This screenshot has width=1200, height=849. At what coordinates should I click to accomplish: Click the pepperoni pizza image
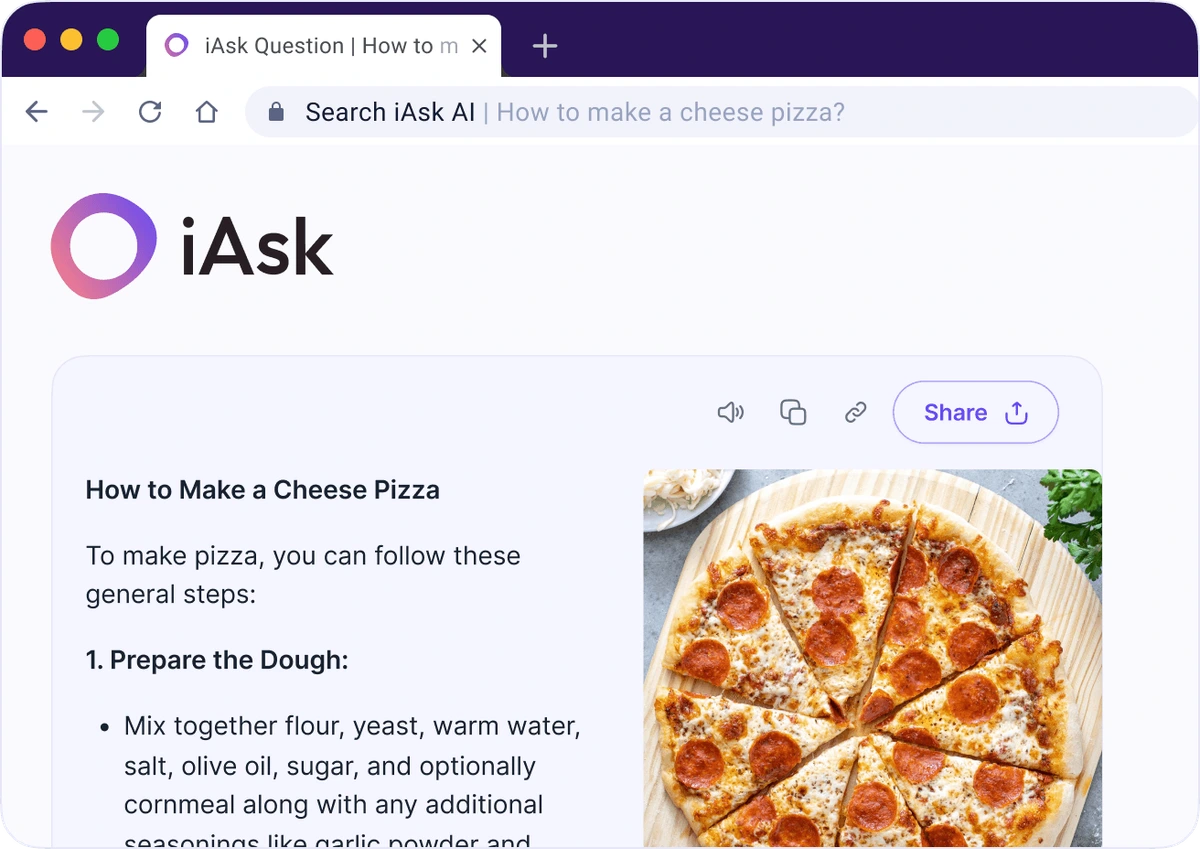click(x=870, y=657)
